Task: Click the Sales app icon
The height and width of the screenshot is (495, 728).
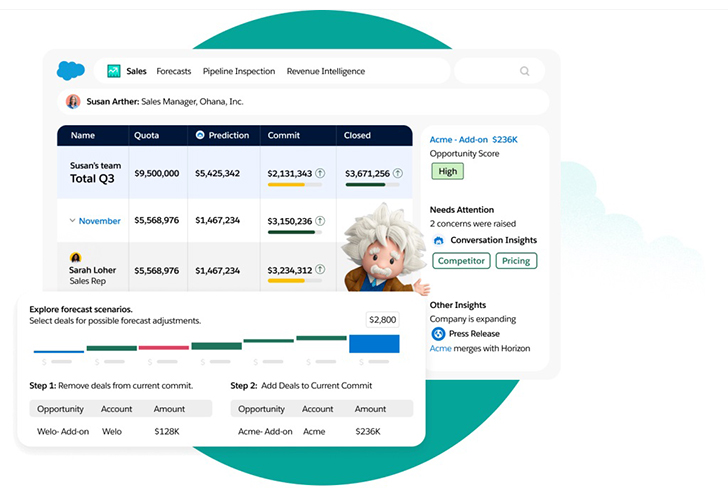Action: coord(114,71)
